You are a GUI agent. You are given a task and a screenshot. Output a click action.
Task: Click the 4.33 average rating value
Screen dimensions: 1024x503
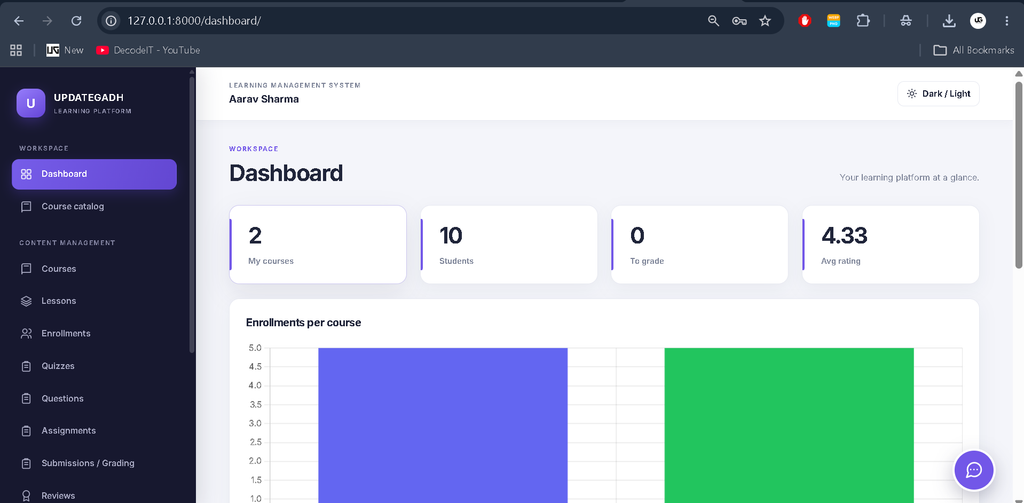click(x=844, y=235)
